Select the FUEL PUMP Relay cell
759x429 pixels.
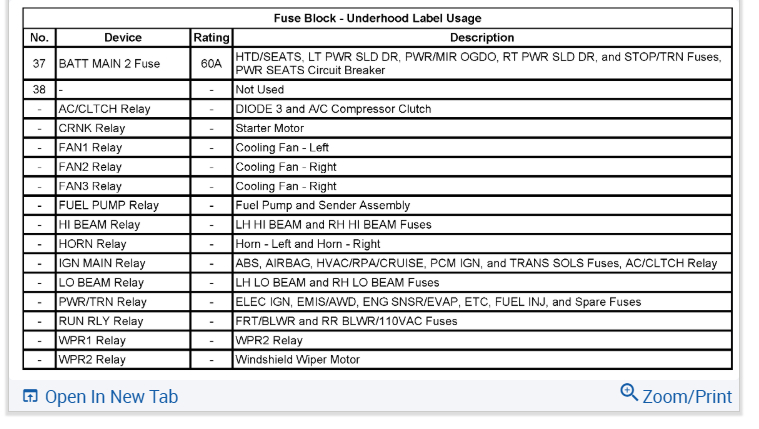point(108,206)
